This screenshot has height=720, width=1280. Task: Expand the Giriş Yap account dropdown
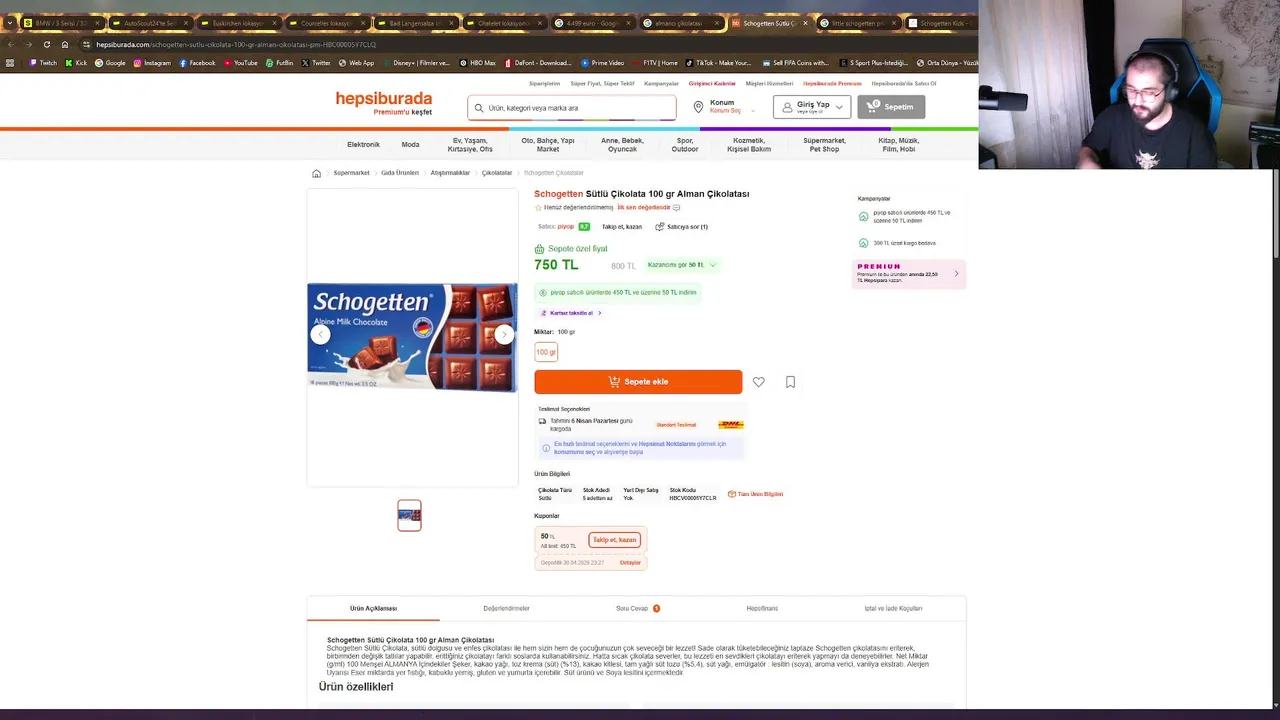pyautogui.click(x=839, y=107)
